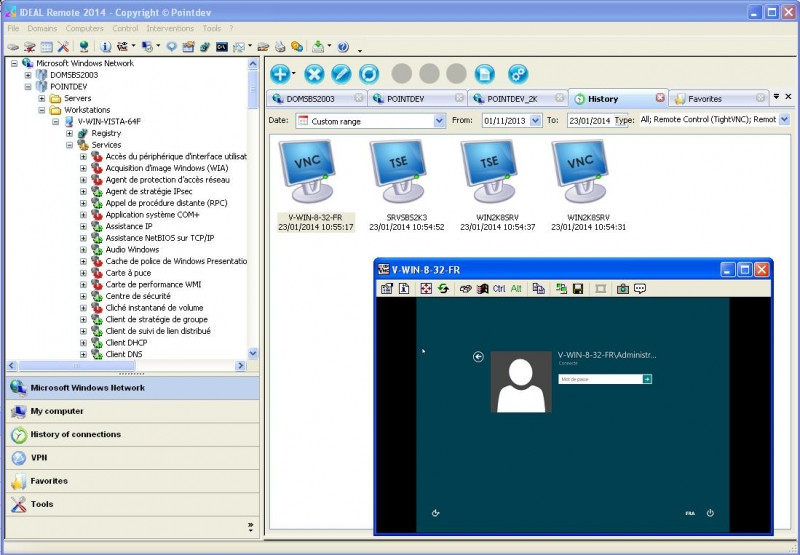Open History of connections panel
This screenshot has height=555, width=800.
coord(133,435)
